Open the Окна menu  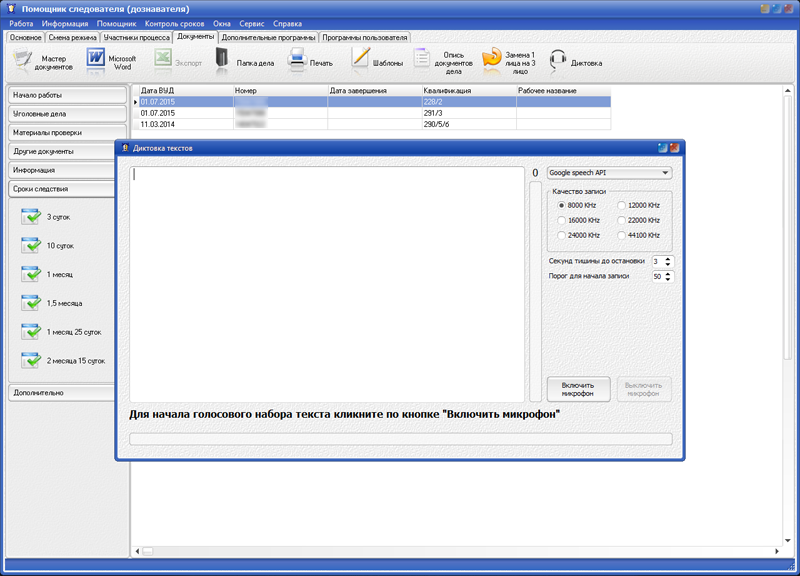[221, 23]
